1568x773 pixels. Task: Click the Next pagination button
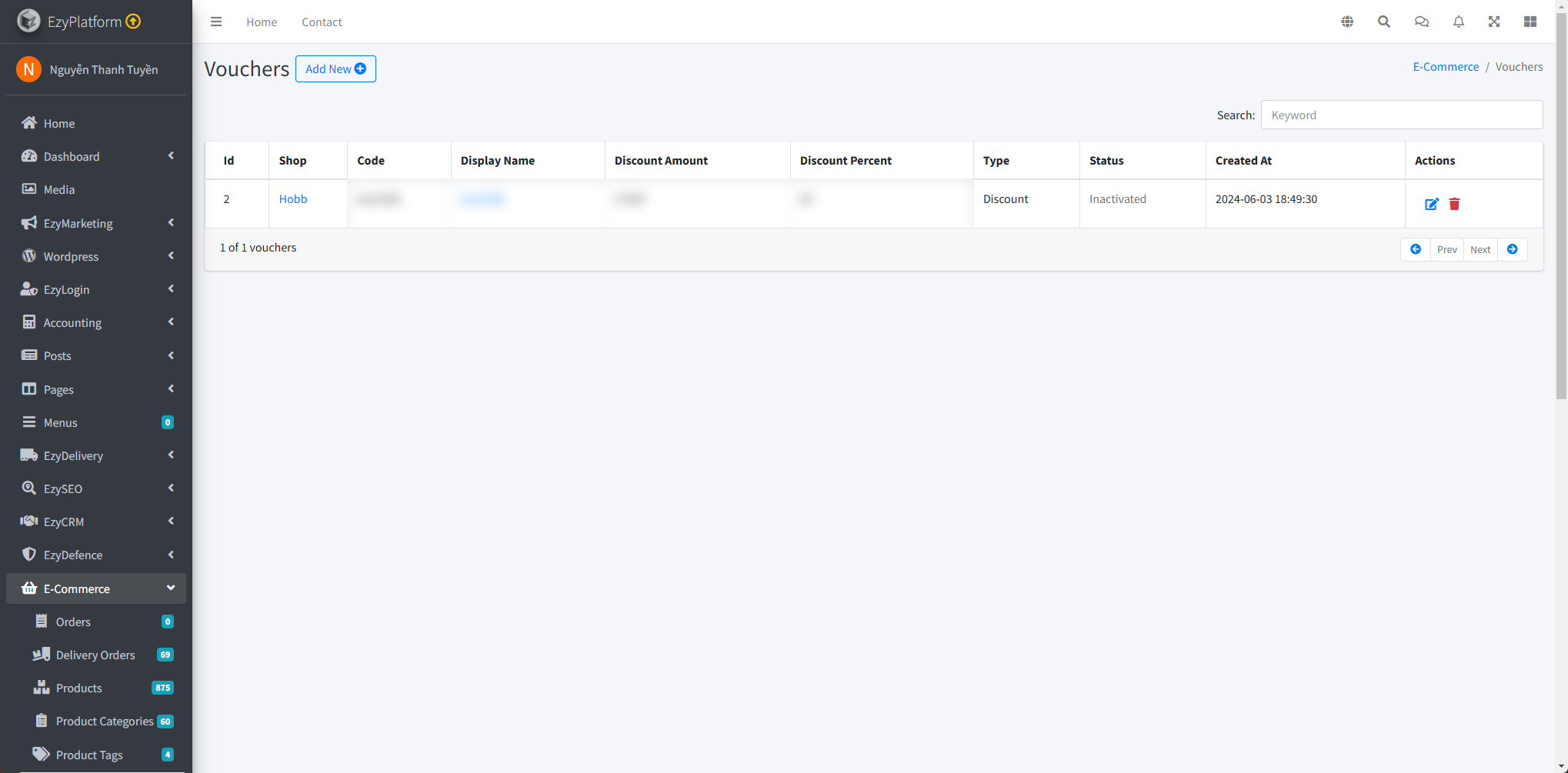point(1480,249)
